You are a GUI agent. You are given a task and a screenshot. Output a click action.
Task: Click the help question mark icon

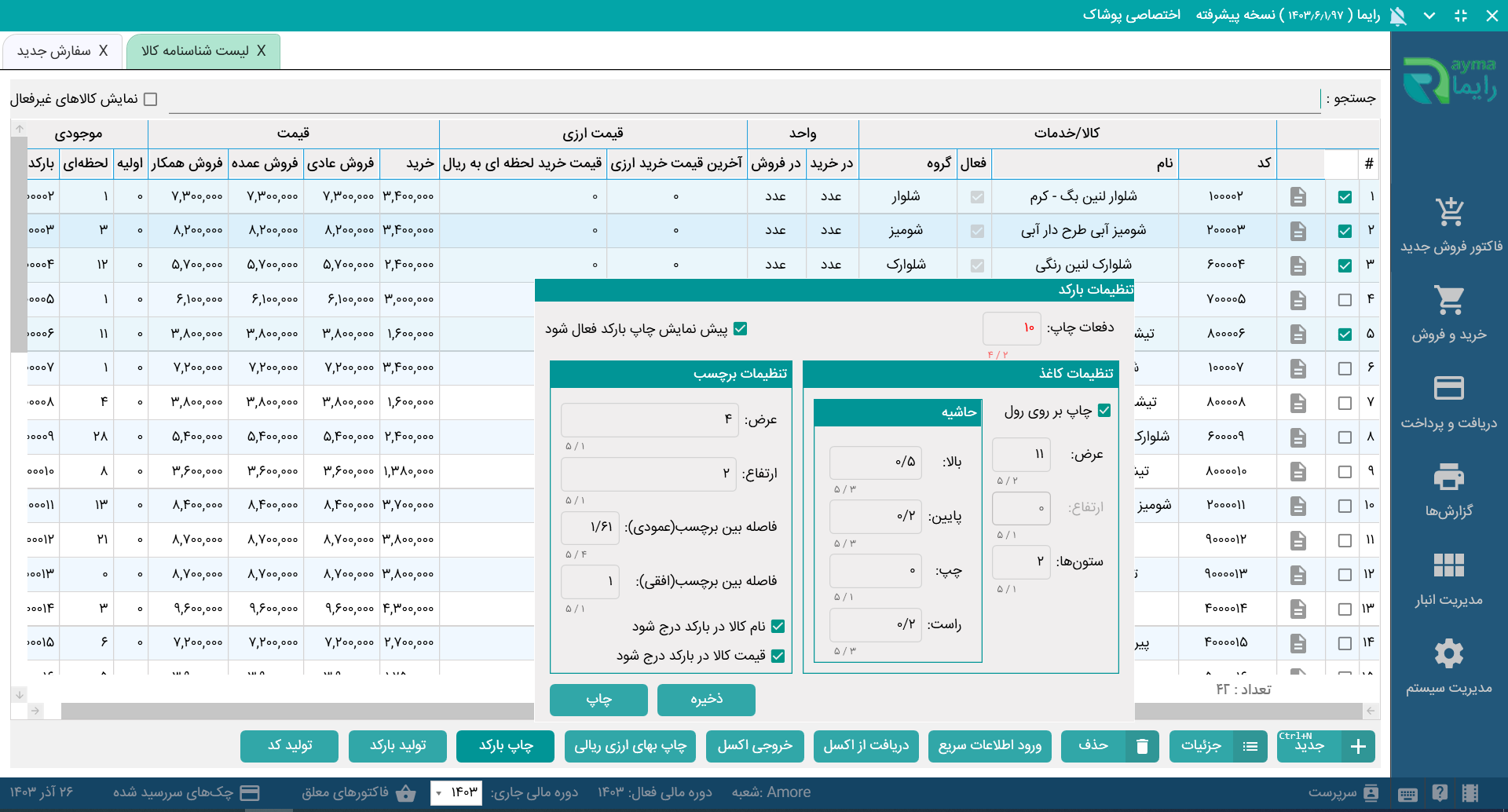pos(1440,793)
